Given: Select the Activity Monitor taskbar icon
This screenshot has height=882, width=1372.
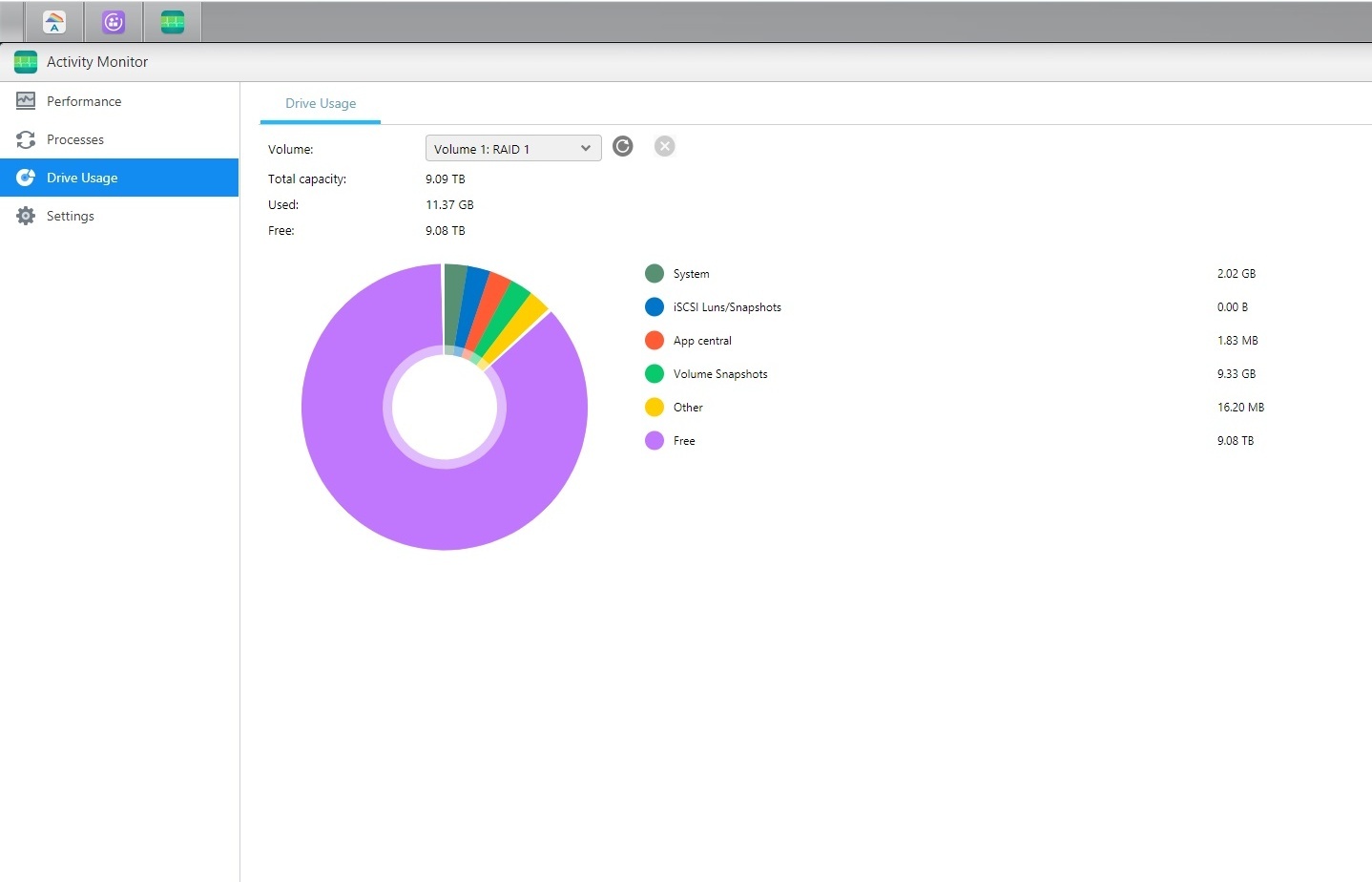Looking at the screenshot, I should tap(173, 21).
